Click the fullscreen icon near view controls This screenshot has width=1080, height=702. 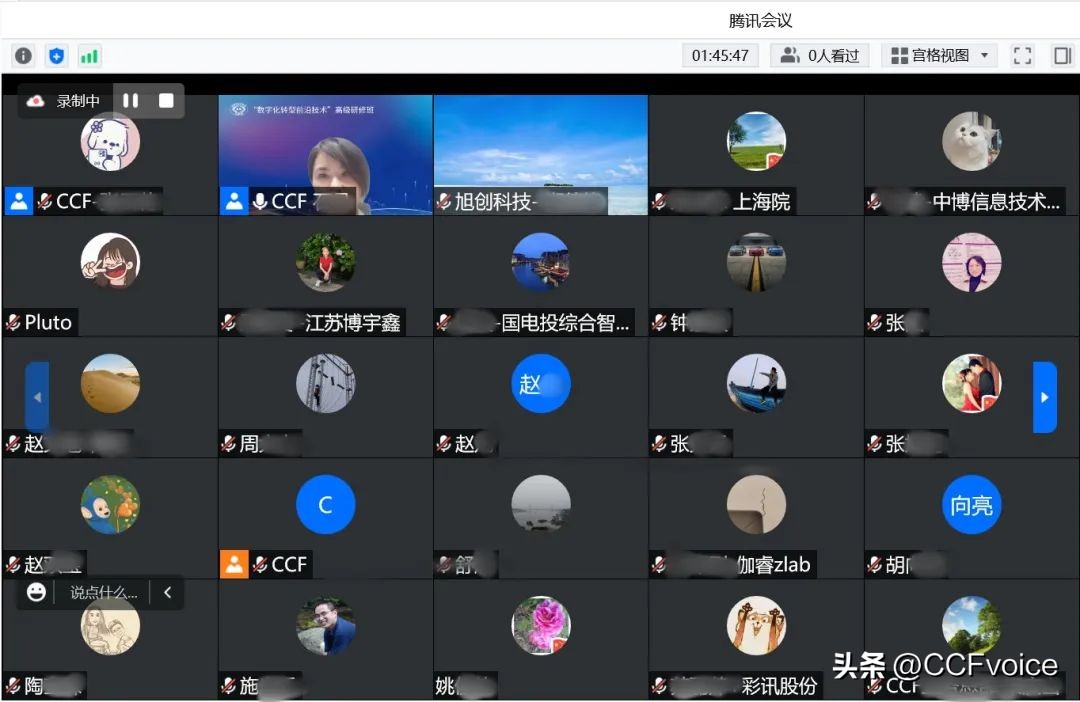(x=1022, y=56)
